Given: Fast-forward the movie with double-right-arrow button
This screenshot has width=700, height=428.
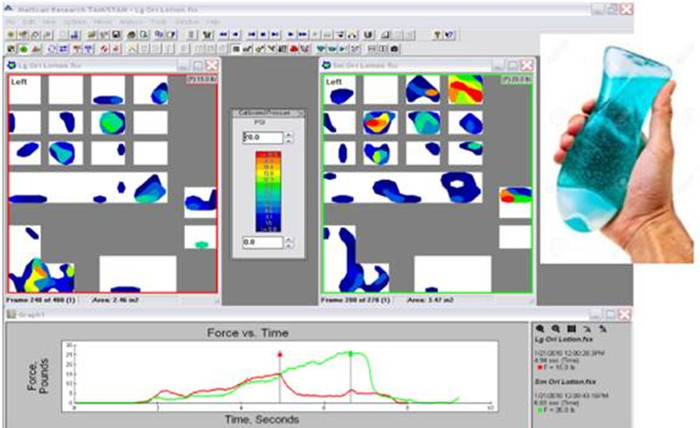Looking at the screenshot, I should coord(303,34).
